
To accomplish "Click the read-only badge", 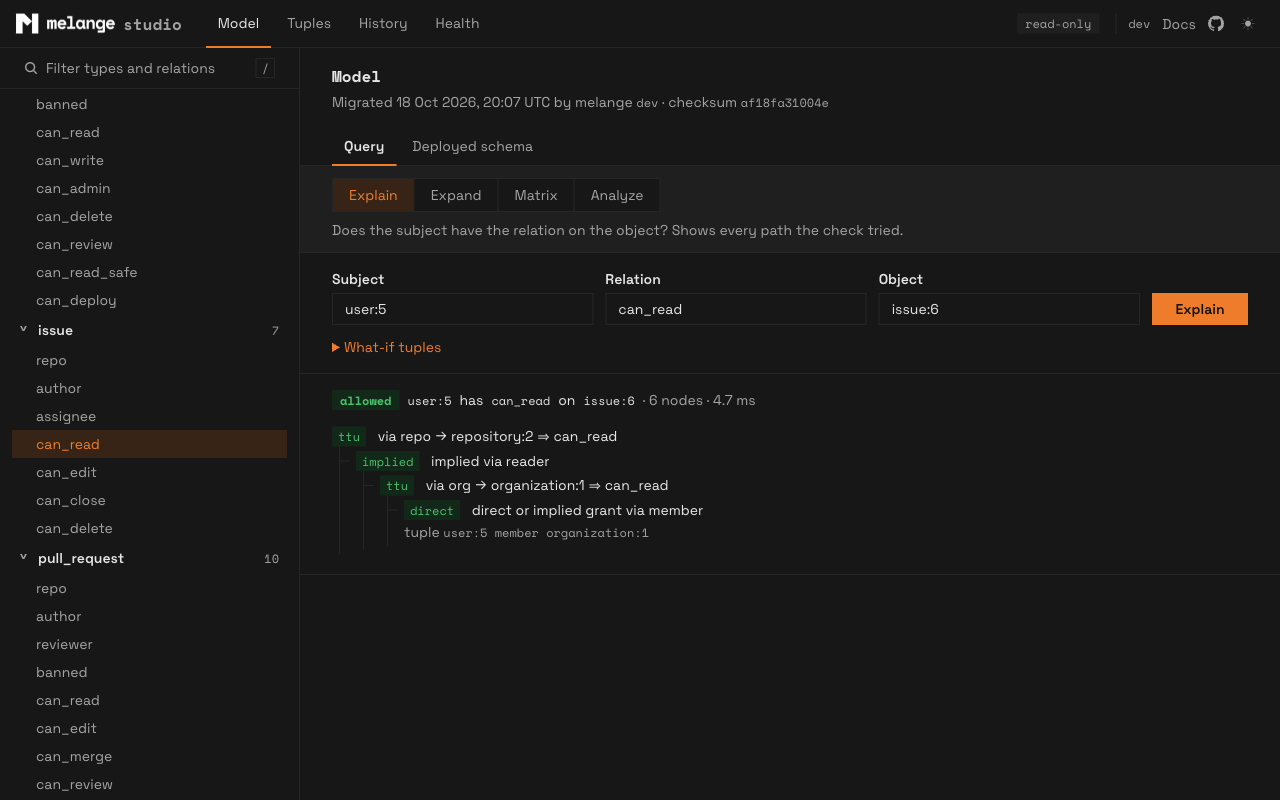I will pyautogui.click(x=1058, y=24).
